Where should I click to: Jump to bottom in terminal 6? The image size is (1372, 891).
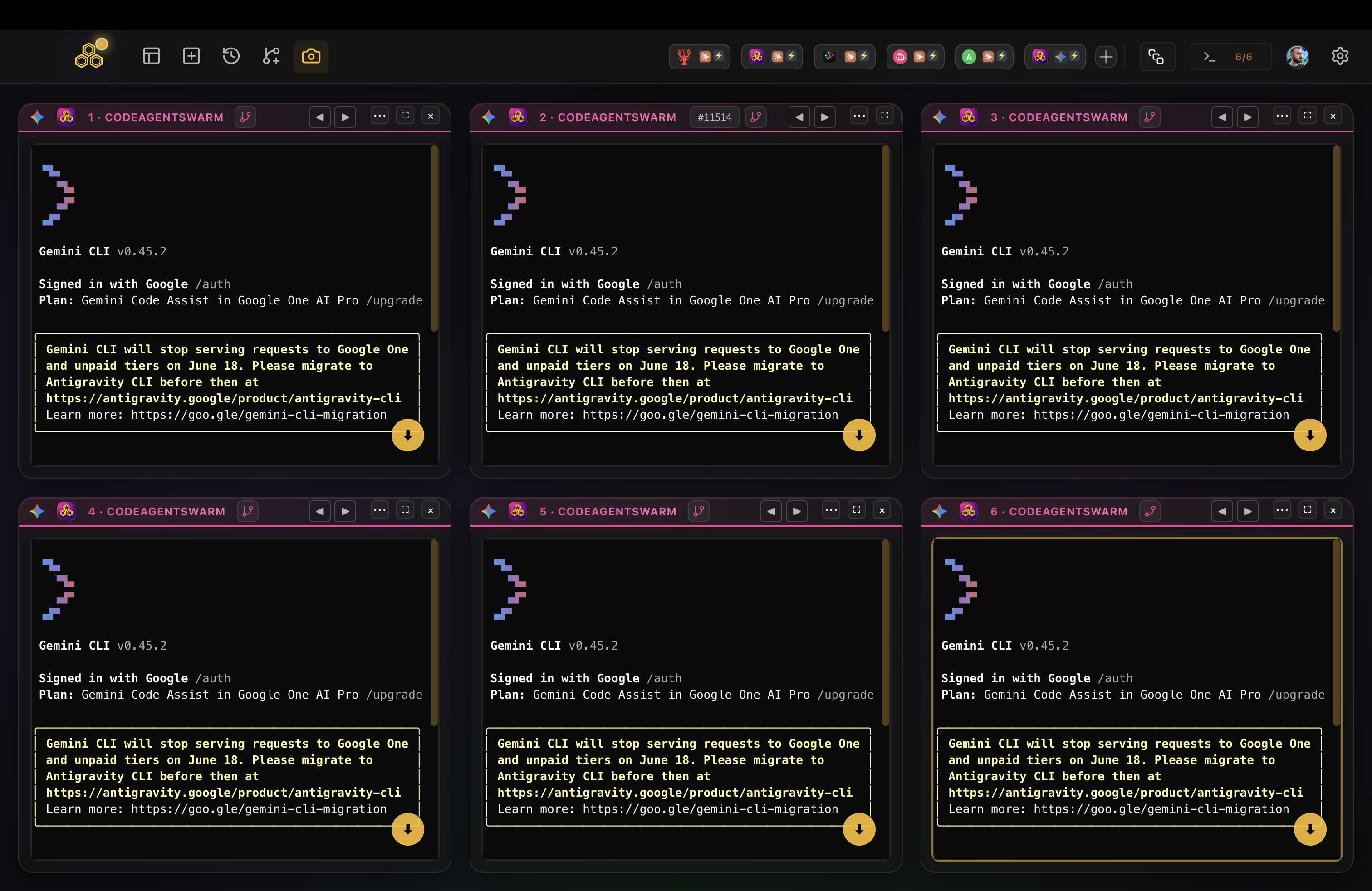pyautogui.click(x=1310, y=829)
